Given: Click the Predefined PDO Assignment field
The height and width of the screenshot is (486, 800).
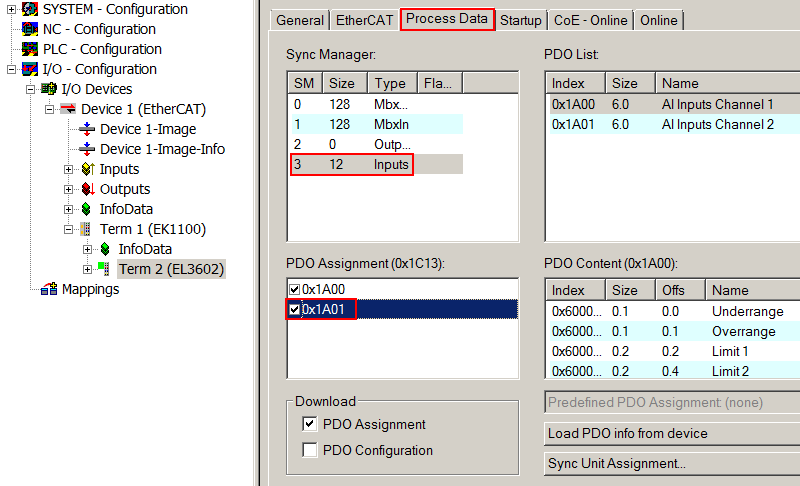Looking at the screenshot, I should 672,402.
